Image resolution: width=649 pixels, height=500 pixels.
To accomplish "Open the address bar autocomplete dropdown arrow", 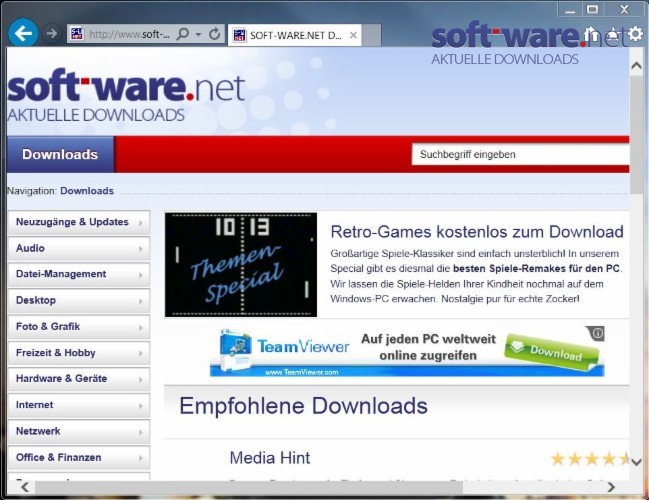I will tap(199, 34).
